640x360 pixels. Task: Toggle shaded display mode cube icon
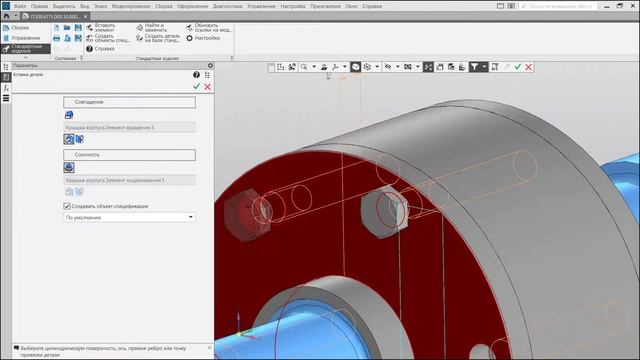click(356, 67)
